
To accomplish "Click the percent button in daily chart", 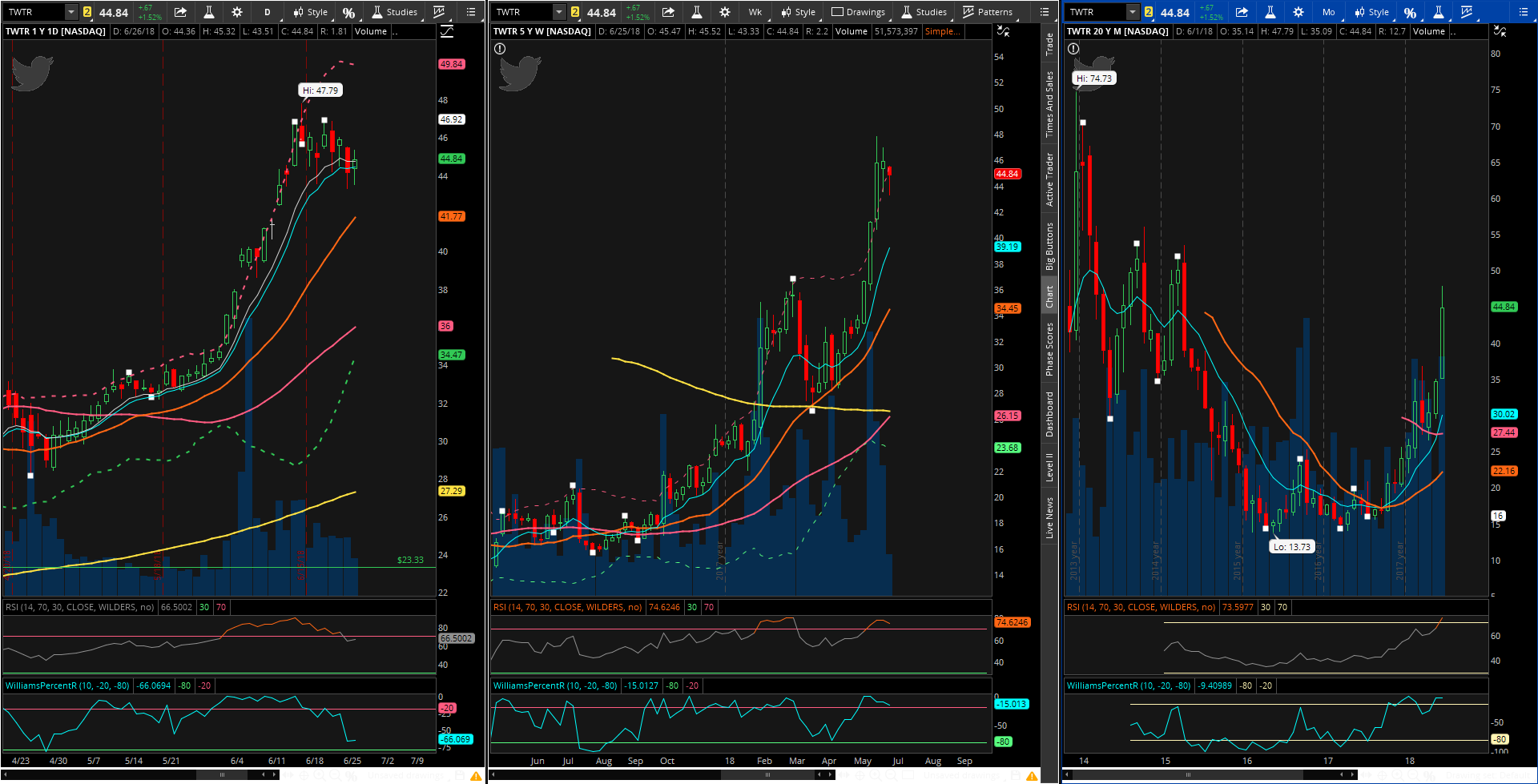I will tap(348, 12).
